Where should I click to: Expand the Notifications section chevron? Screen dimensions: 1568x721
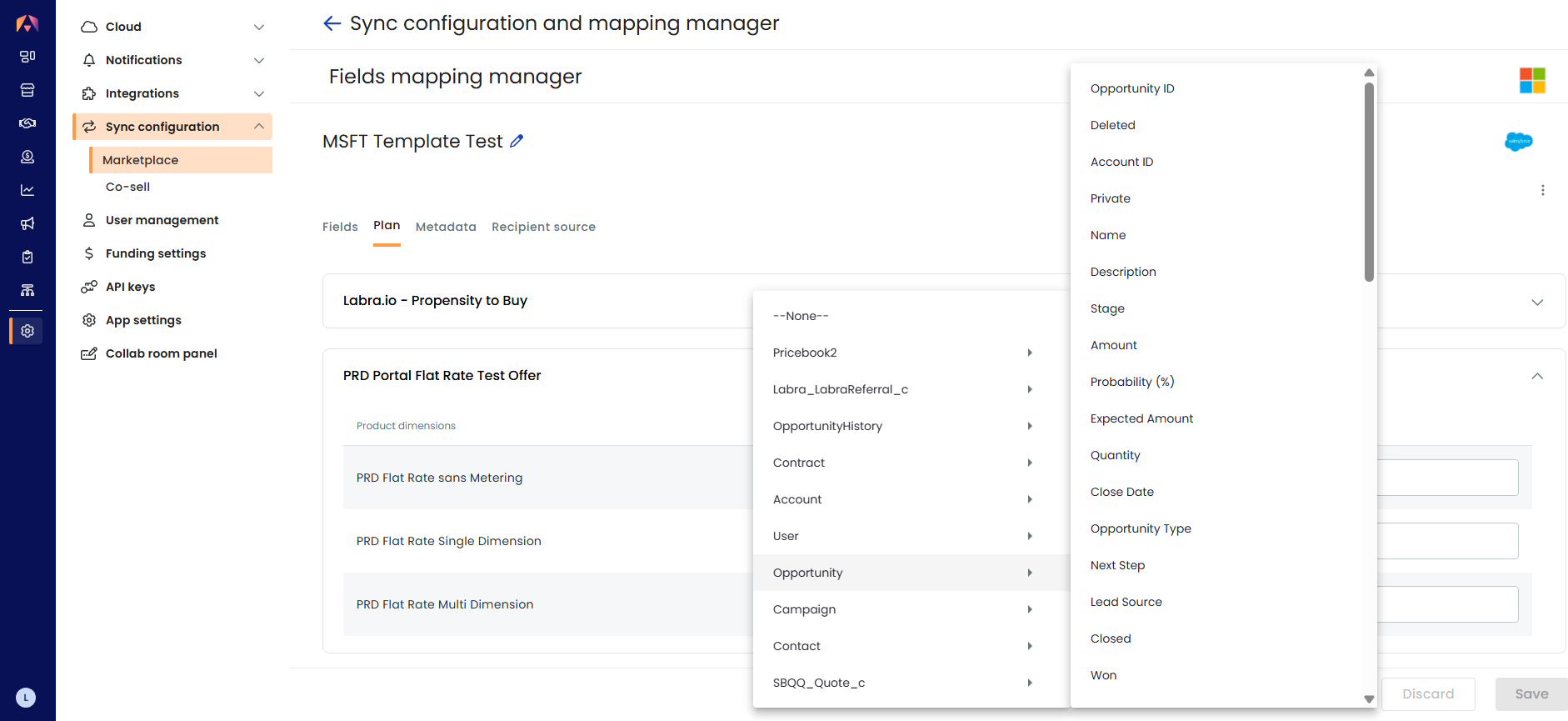(259, 60)
